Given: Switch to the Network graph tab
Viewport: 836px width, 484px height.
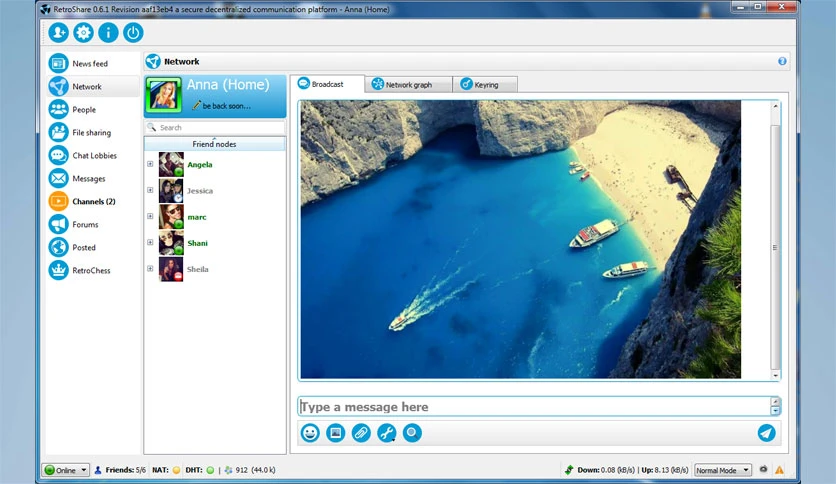Looking at the screenshot, I should tap(409, 84).
